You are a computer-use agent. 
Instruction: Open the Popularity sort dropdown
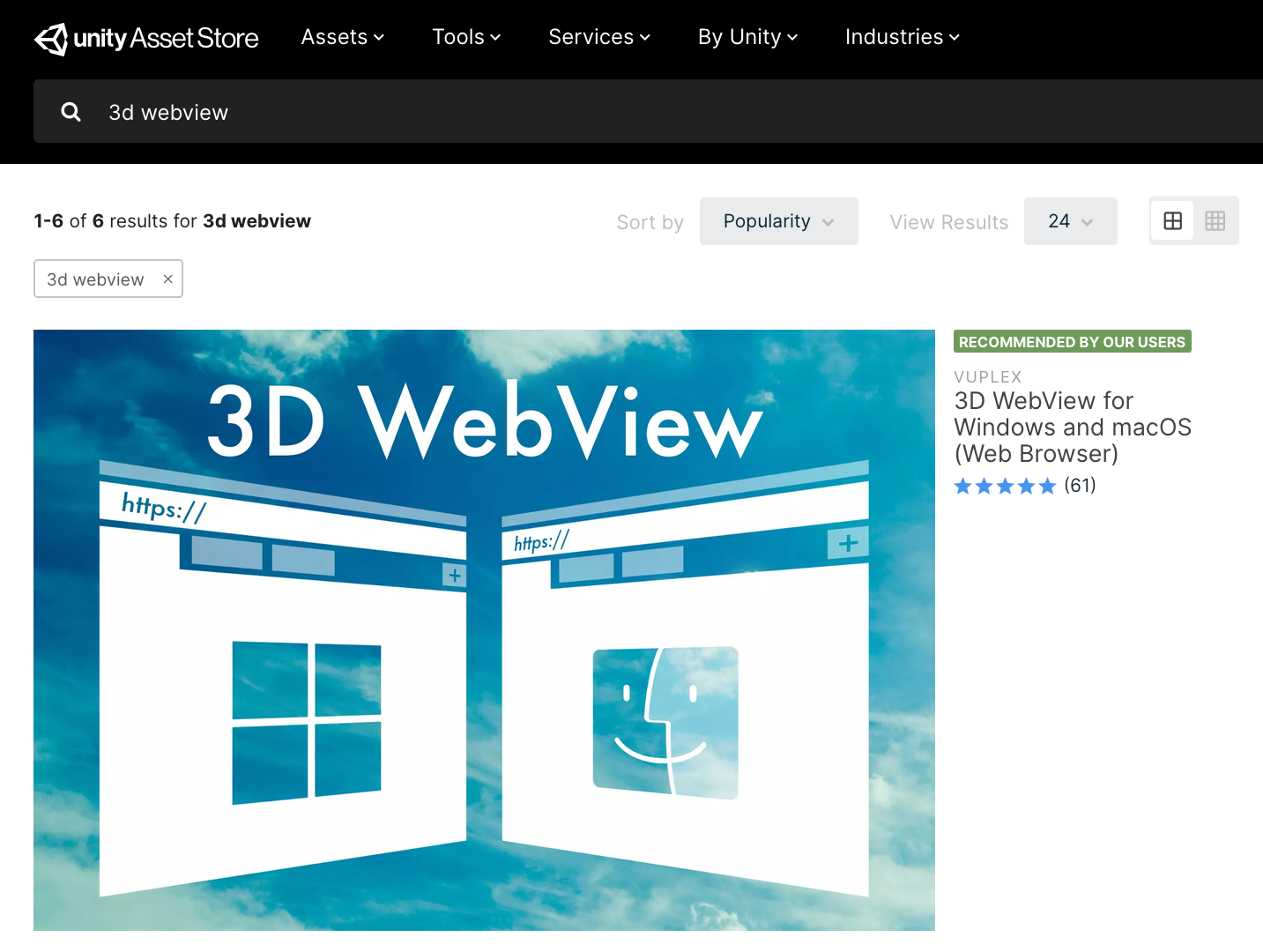pyautogui.click(x=779, y=221)
